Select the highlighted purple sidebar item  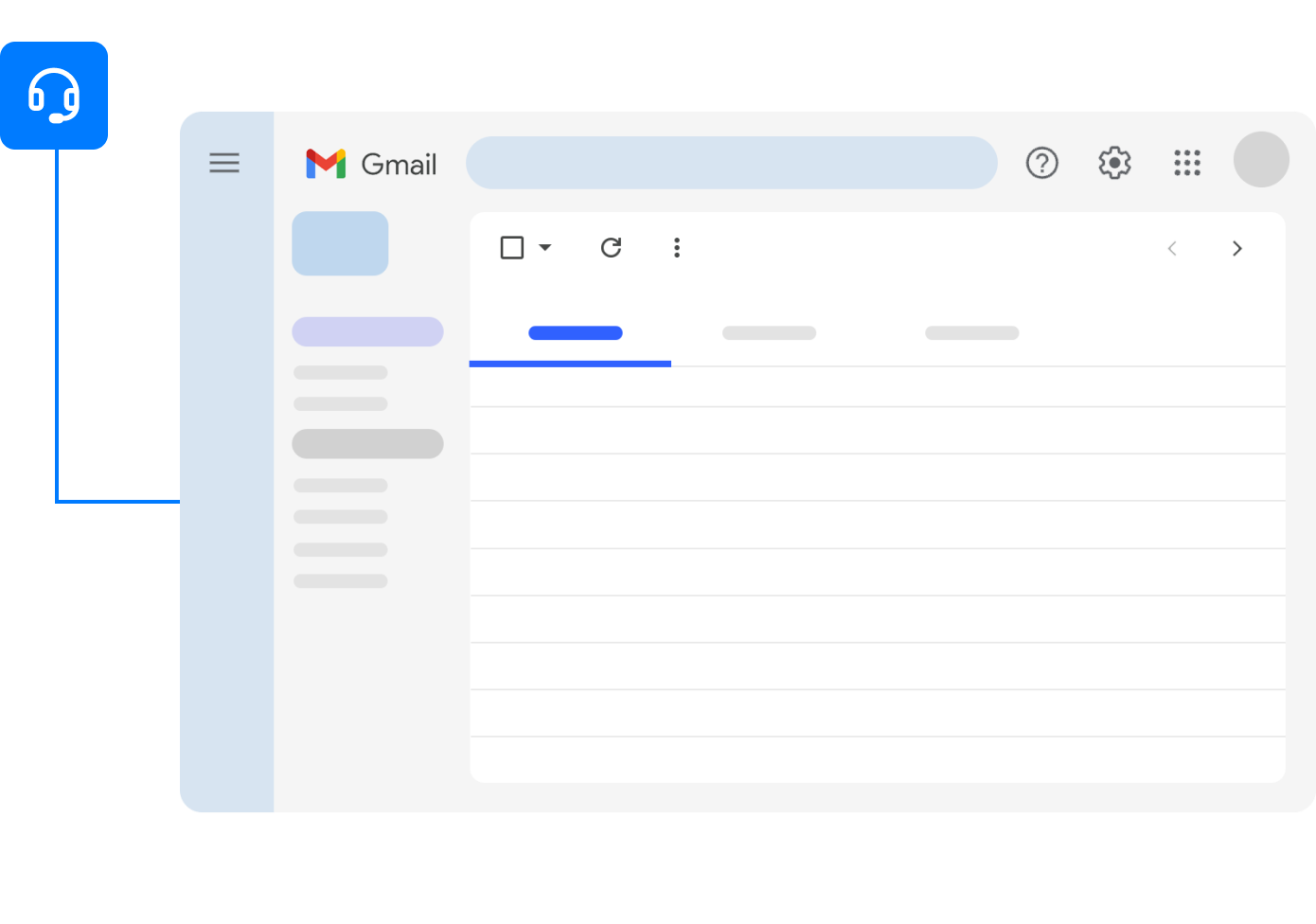pos(367,331)
